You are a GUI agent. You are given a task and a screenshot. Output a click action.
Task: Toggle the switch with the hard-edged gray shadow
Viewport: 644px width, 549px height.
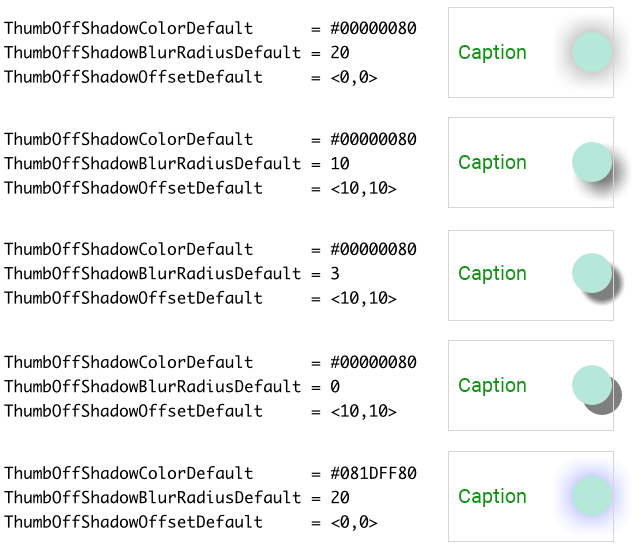tap(591, 385)
